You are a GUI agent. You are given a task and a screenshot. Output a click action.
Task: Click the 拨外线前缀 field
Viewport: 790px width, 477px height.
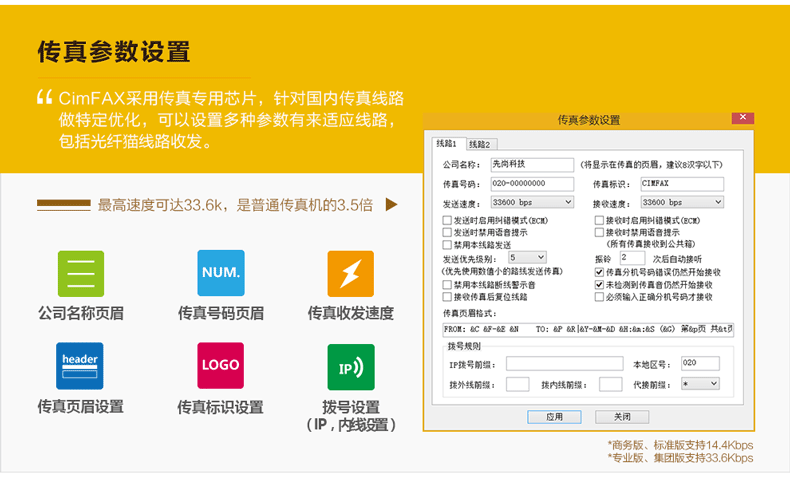tap(517, 384)
